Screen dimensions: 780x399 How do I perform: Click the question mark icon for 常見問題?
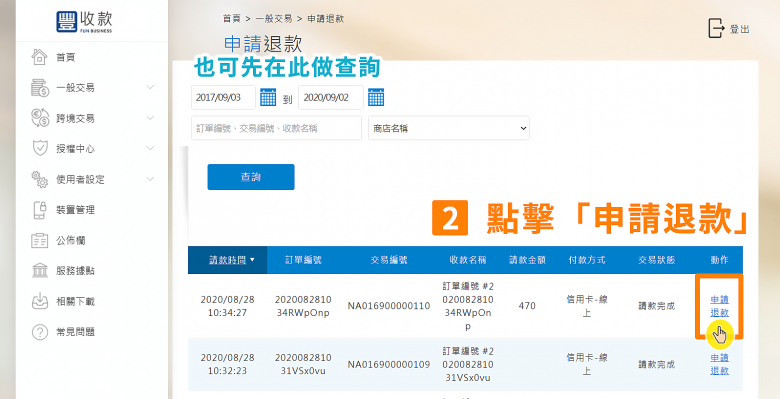pos(39,332)
